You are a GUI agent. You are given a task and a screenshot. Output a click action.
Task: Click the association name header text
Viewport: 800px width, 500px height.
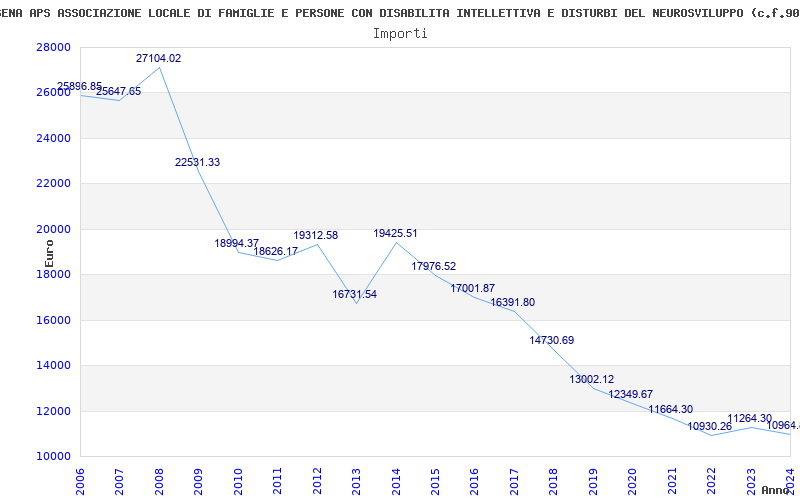pyautogui.click(x=400, y=13)
